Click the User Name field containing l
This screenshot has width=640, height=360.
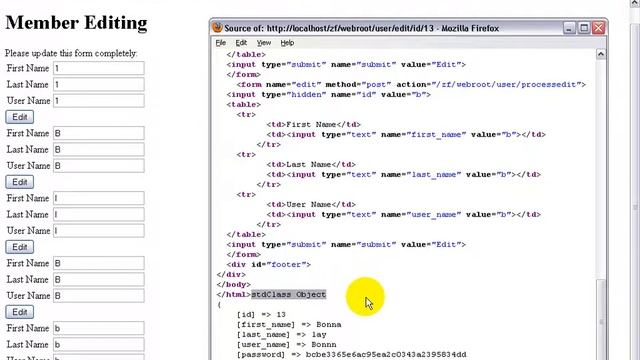click(99, 231)
